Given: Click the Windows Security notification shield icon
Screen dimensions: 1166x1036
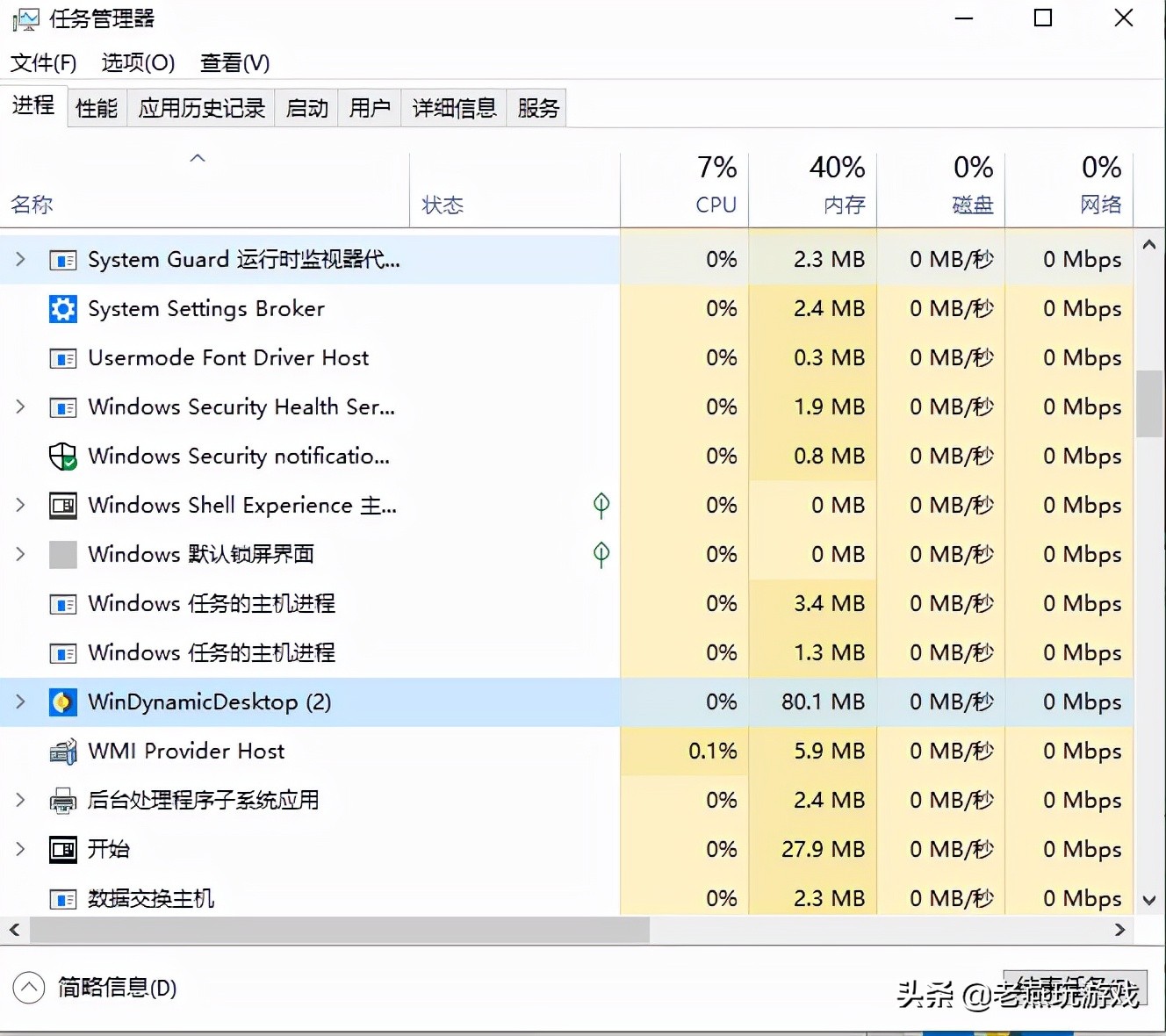Looking at the screenshot, I should 62,457.
